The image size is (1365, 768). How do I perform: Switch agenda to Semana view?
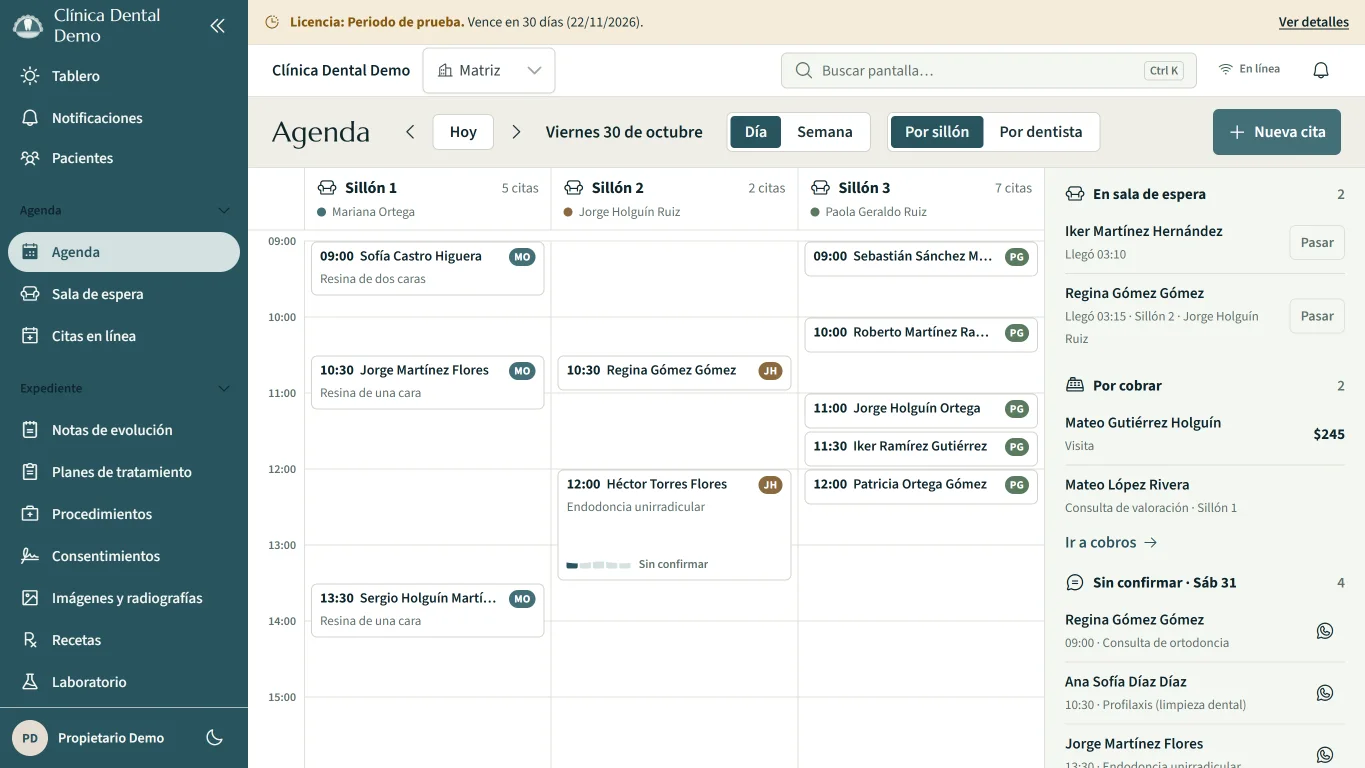click(x=825, y=132)
